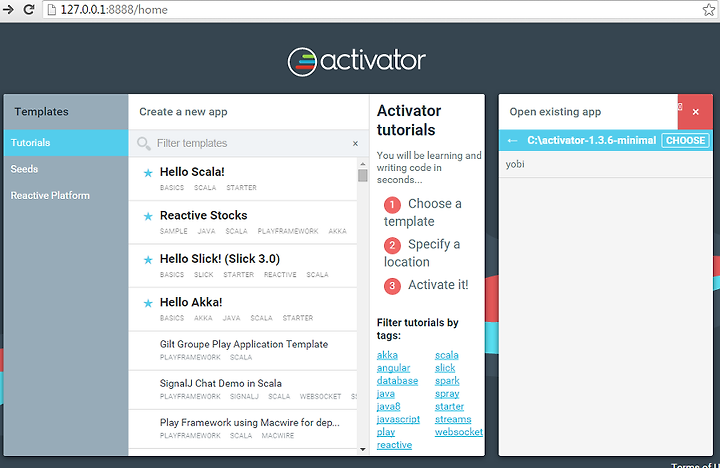Select the Tutorials tab
This screenshot has height=468, width=720.
click(66, 143)
